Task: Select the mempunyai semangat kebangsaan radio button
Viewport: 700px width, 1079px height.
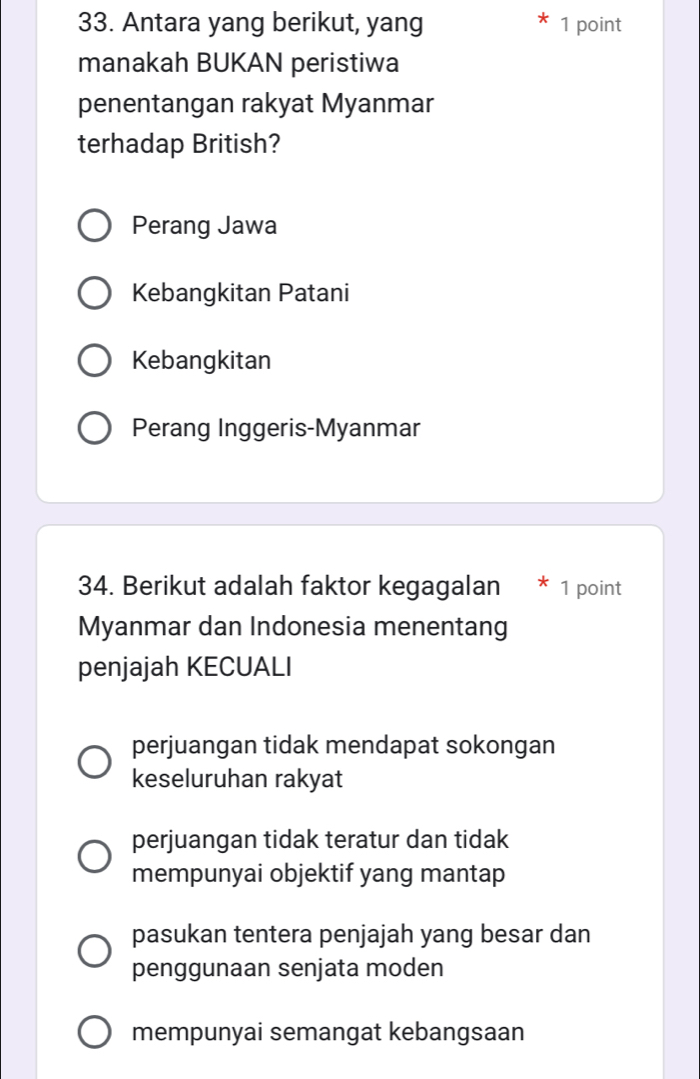Action: [x=95, y=1032]
